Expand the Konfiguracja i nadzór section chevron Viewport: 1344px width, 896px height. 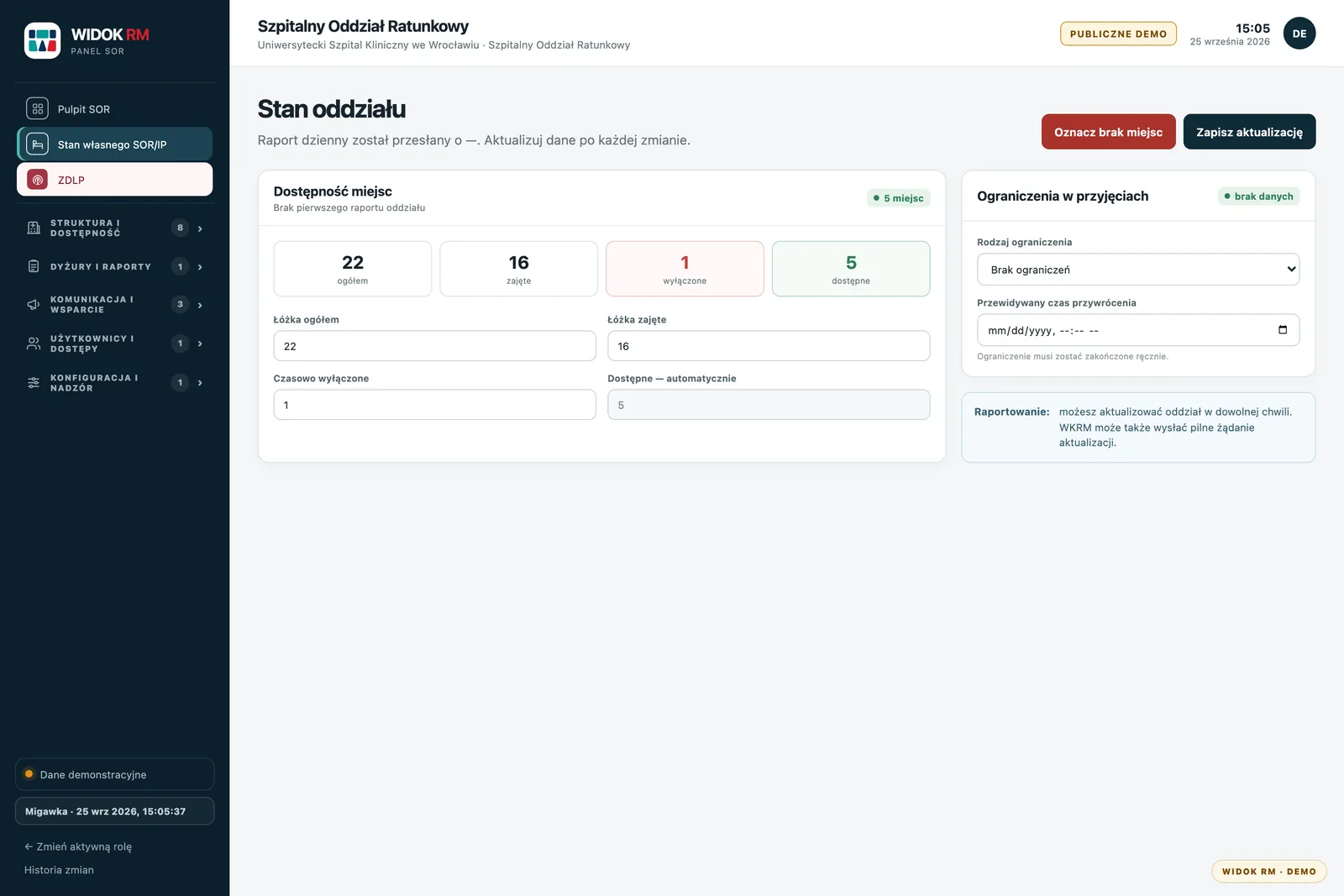(x=200, y=383)
